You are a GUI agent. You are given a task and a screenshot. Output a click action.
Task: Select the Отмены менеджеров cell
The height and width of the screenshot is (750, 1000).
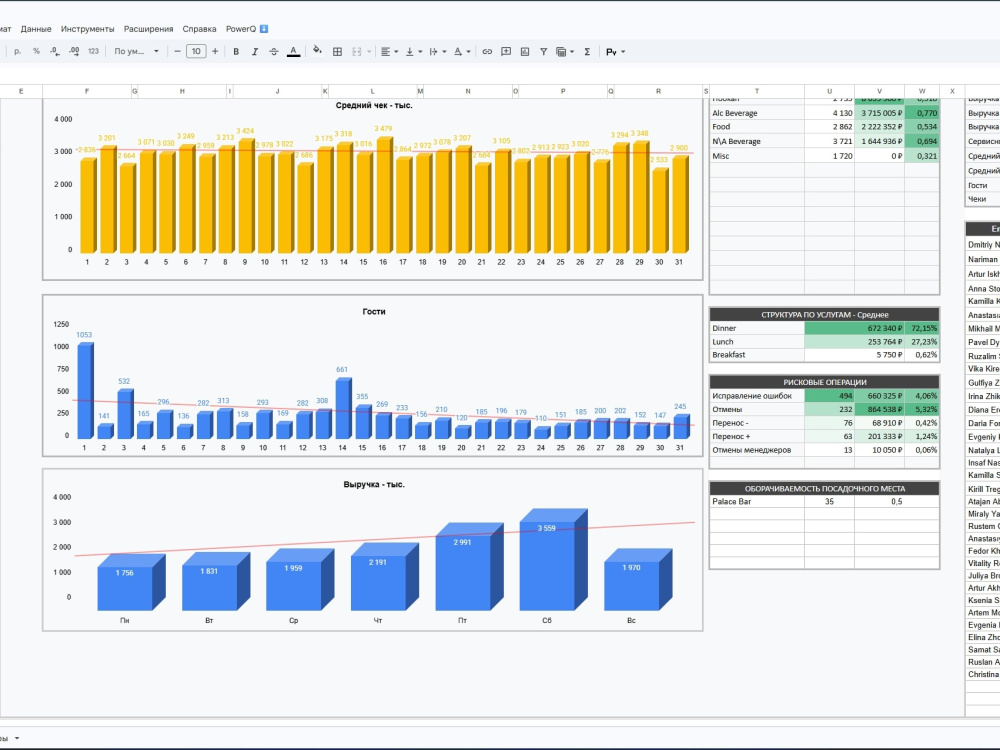(x=756, y=450)
